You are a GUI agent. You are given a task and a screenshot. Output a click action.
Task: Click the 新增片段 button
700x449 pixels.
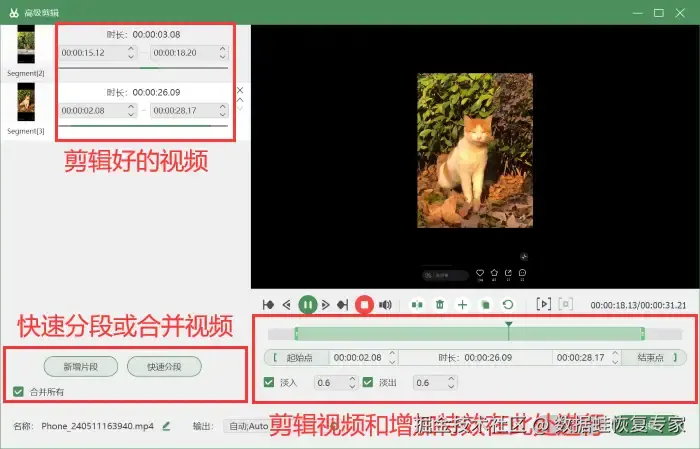[81, 367]
